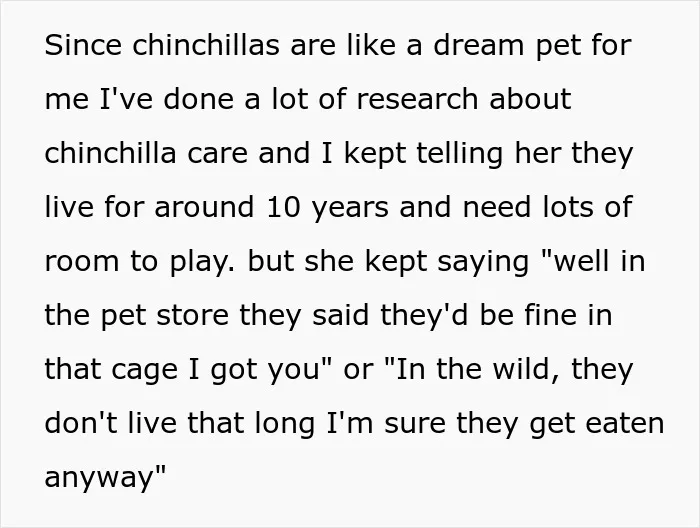700x528 pixels.
Task: Click the word "saying" before the quote
Action: (x=483, y=263)
